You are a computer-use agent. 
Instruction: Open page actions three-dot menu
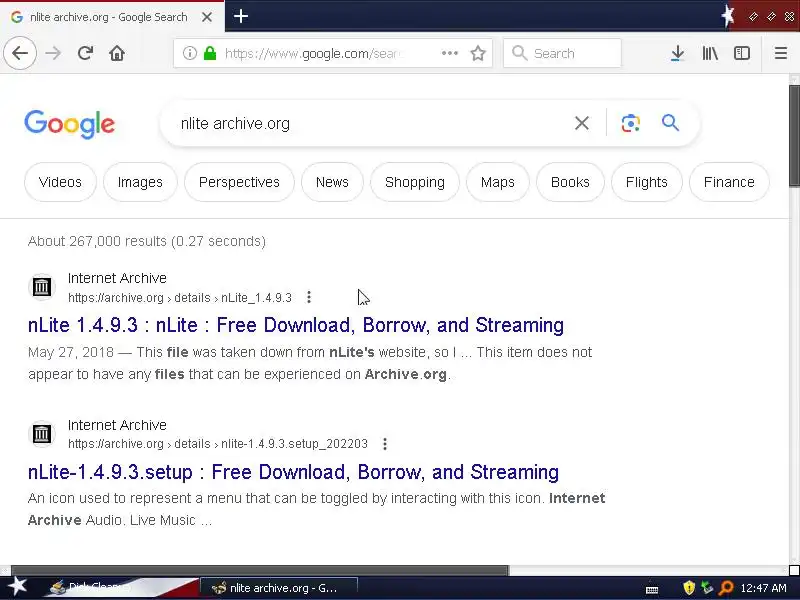point(449,53)
